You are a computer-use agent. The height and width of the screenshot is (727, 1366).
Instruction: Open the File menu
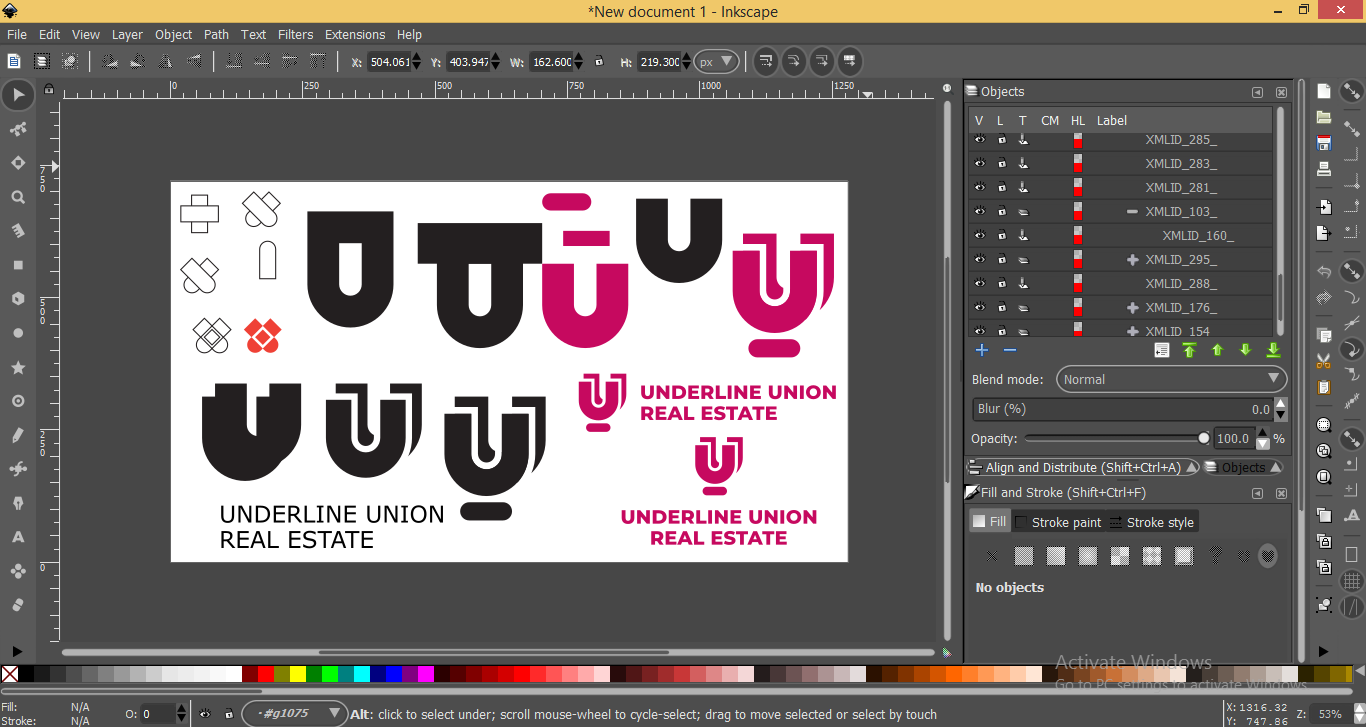pyautogui.click(x=17, y=34)
